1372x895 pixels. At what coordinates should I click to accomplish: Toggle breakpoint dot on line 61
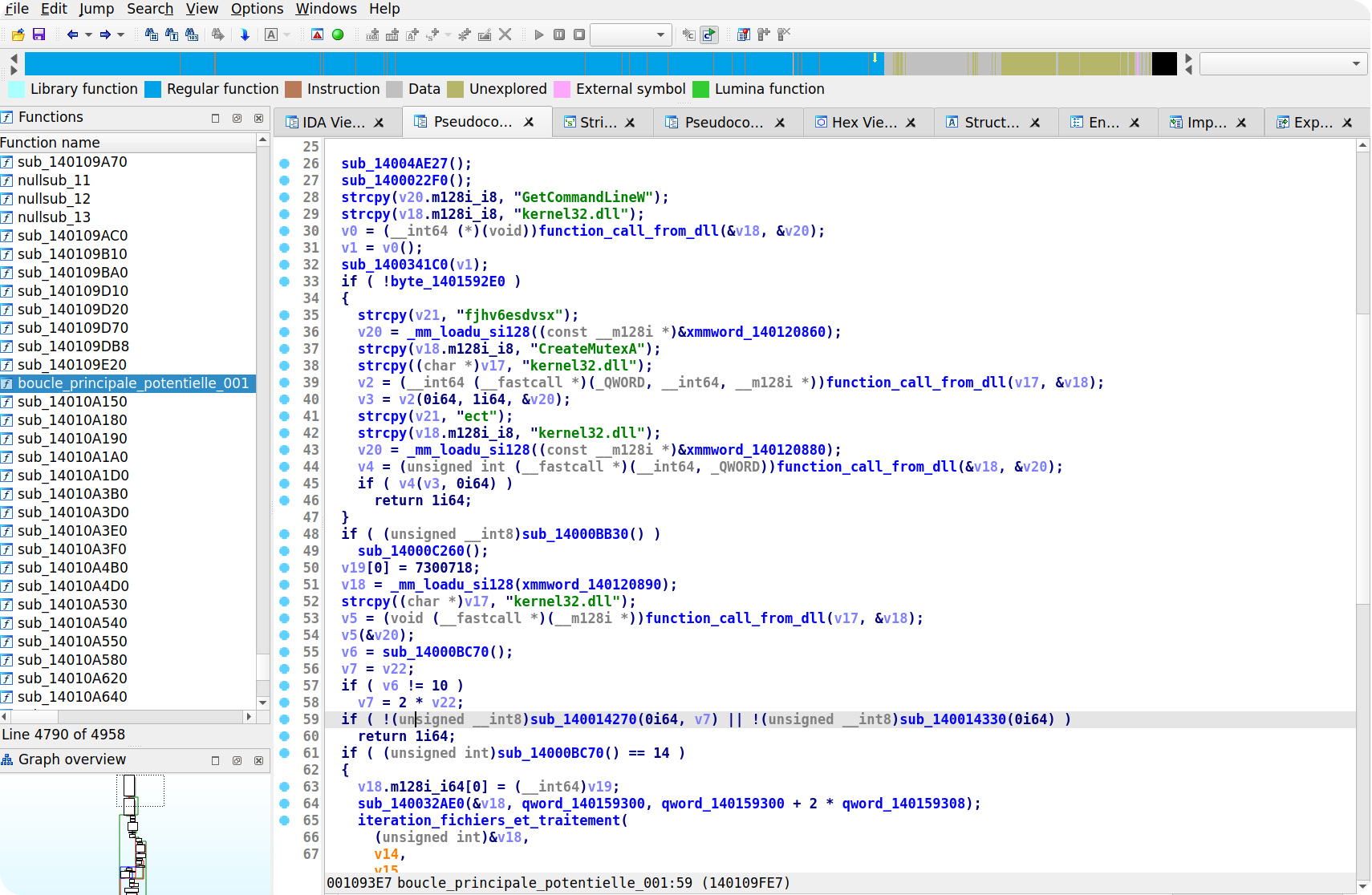coord(284,753)
